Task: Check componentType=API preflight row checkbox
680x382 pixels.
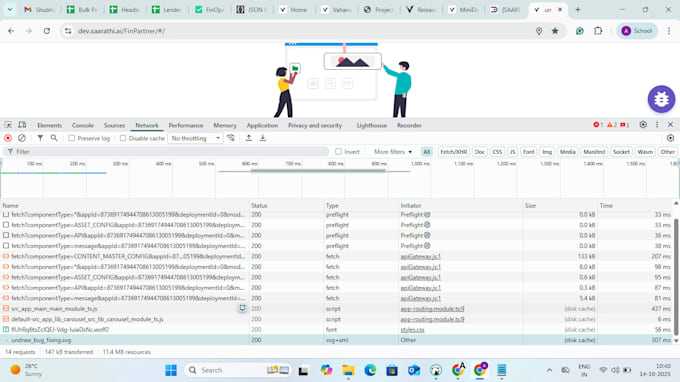Action: [x=6, y=235]
